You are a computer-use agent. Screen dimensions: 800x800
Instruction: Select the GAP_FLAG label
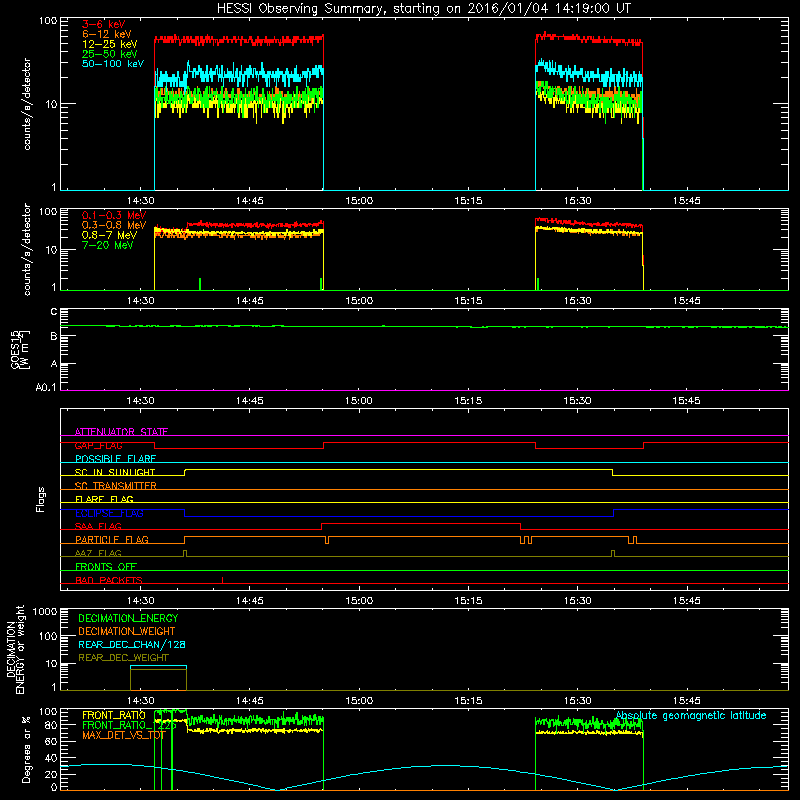98,445
